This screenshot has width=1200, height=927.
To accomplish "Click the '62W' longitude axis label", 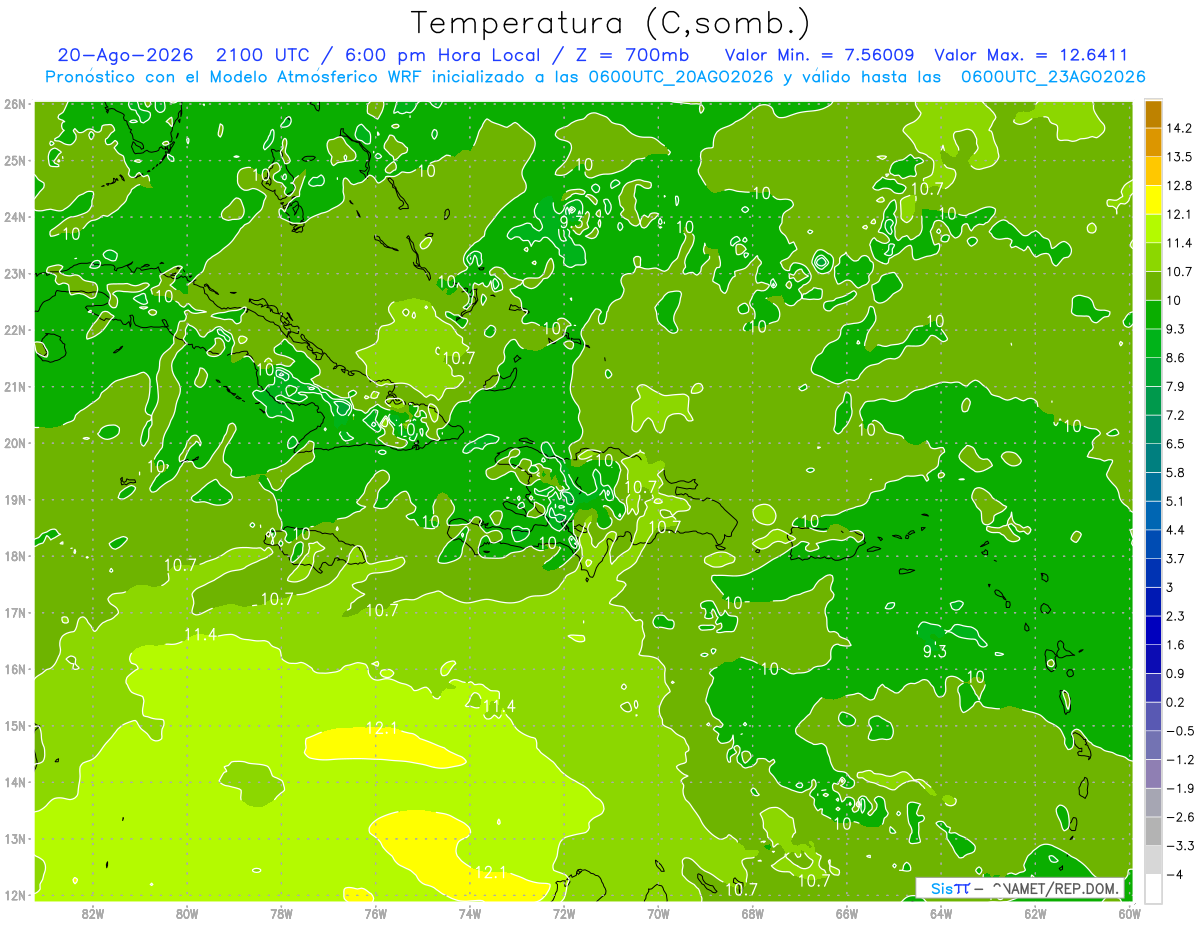I will (1035, 914).
